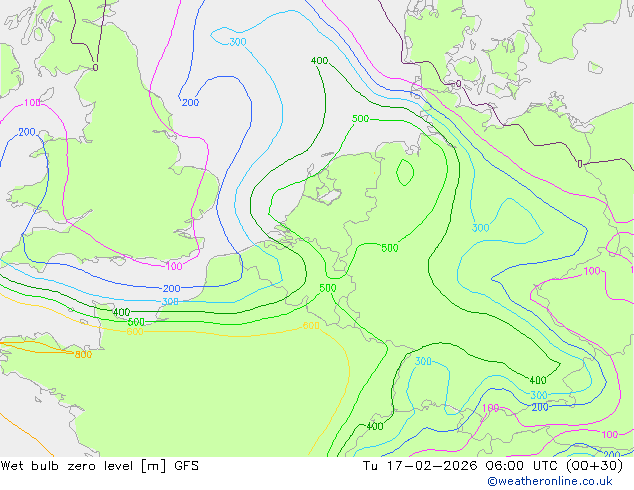Click the 0 label on the Germany-Poland border

(580, 164)
